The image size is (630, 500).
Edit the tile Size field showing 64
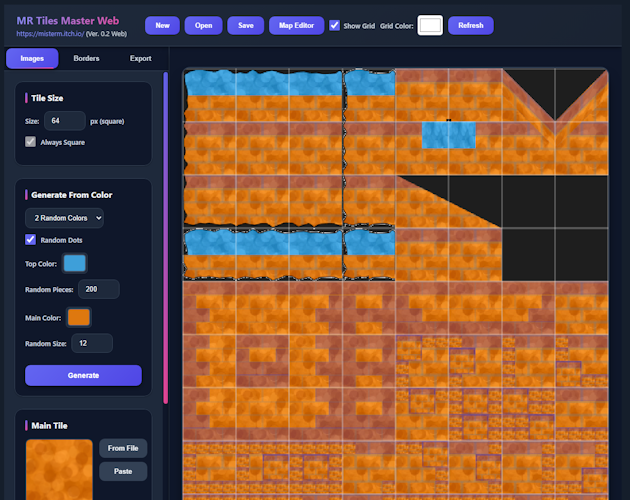pyautogui.click(x=65, y=121)
